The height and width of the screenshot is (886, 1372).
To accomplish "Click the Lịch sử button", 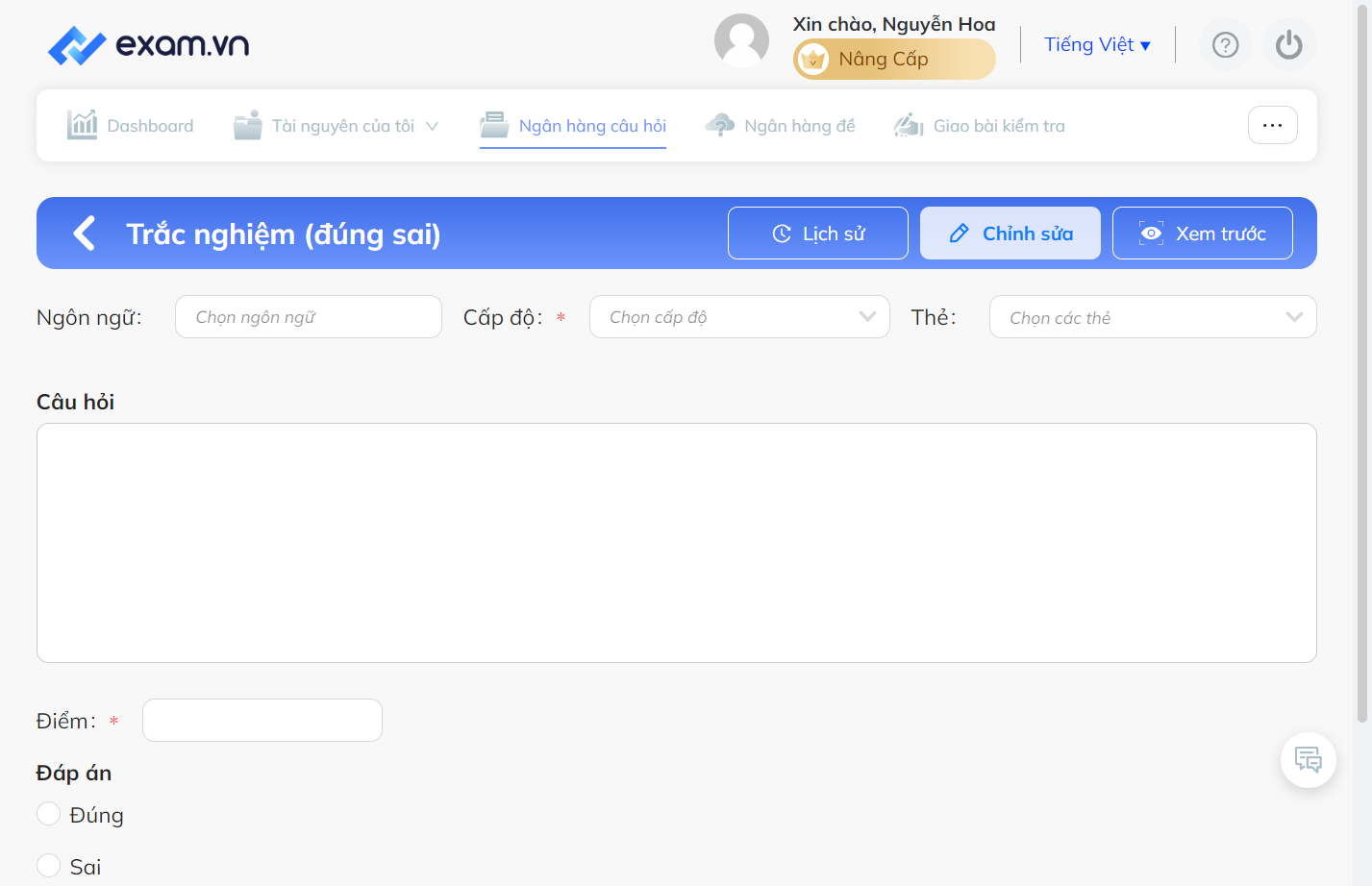I will coord(818,234).
